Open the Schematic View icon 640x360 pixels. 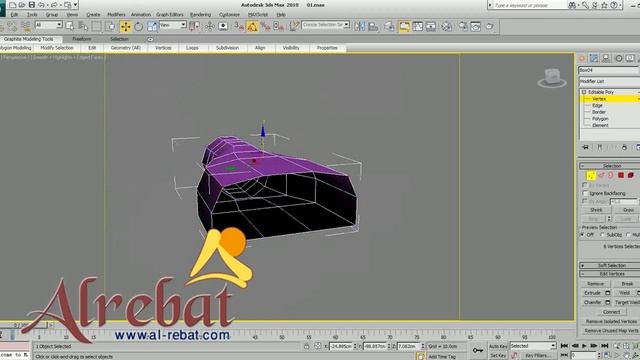(431, 27)
